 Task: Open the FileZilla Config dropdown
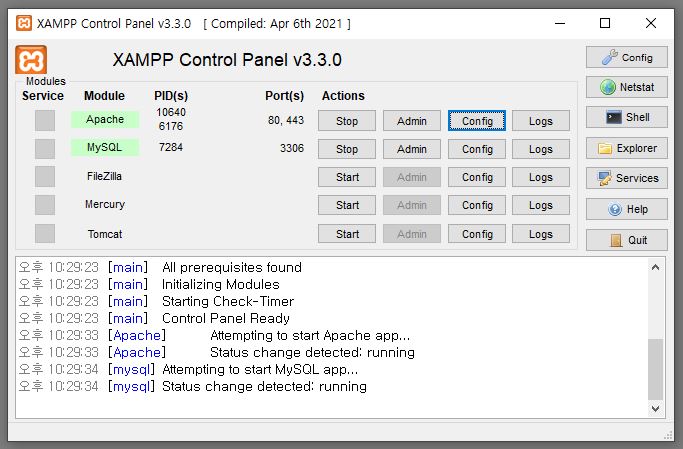[x=477, y=177]
